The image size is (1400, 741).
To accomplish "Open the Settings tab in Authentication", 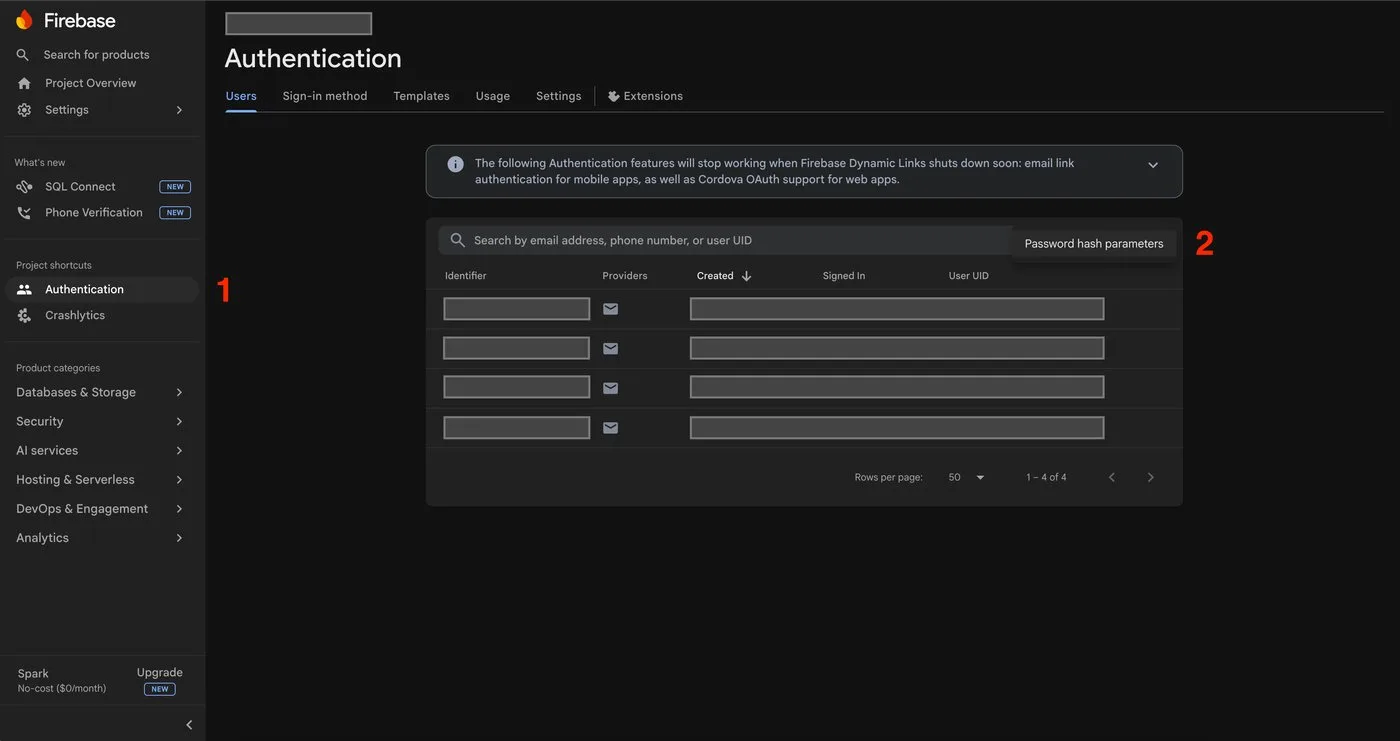I will 558,96.
